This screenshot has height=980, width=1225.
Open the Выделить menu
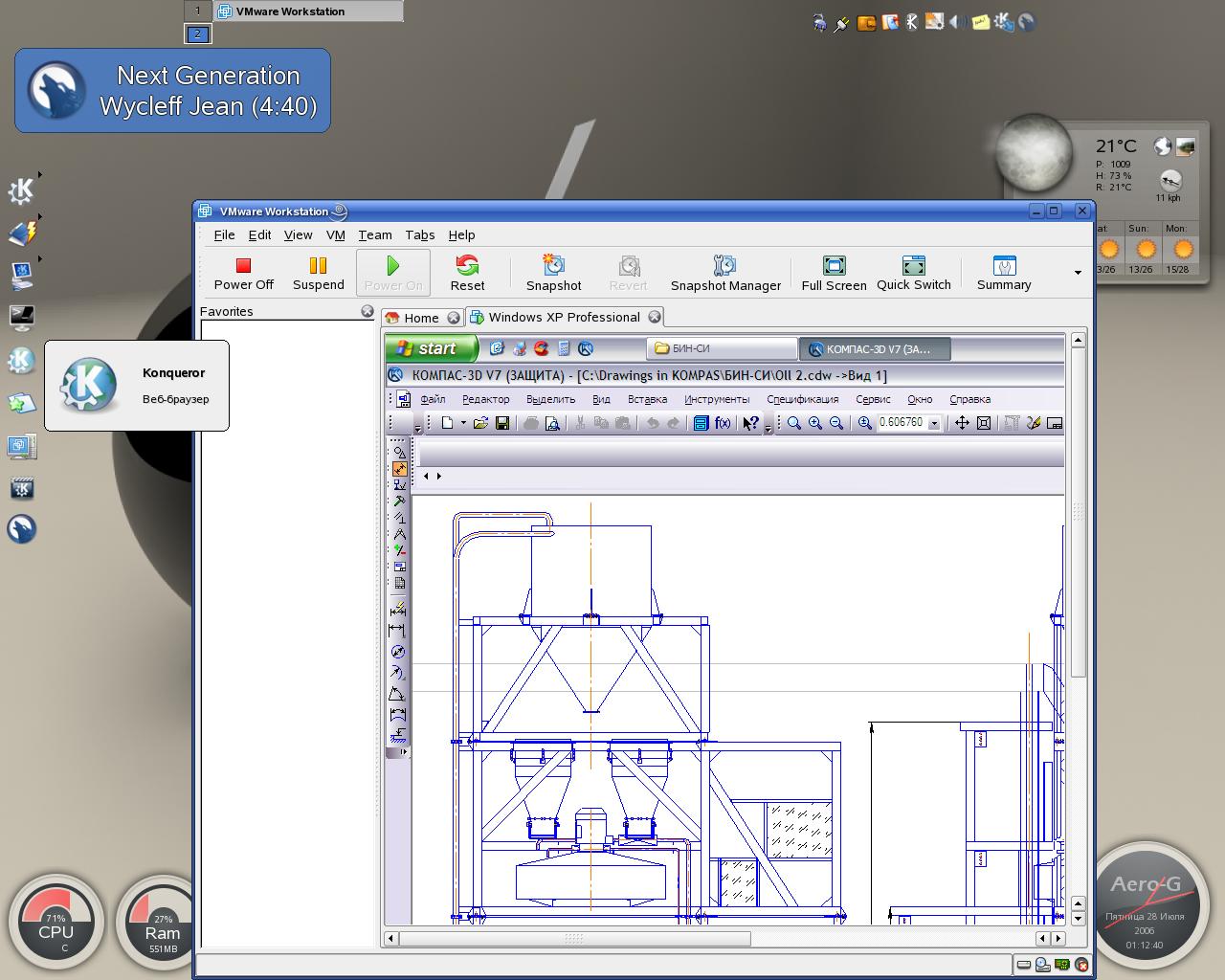click(x=550, y=399)
